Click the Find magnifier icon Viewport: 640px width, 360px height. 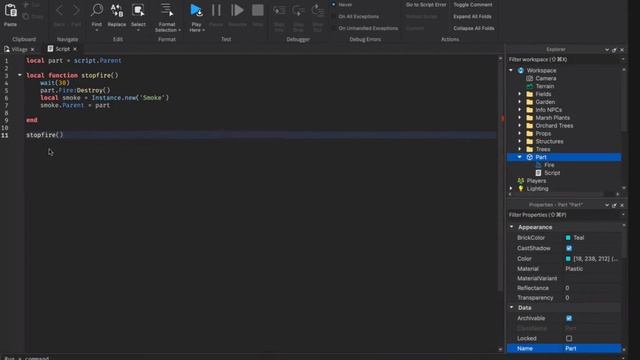point(97,10)
